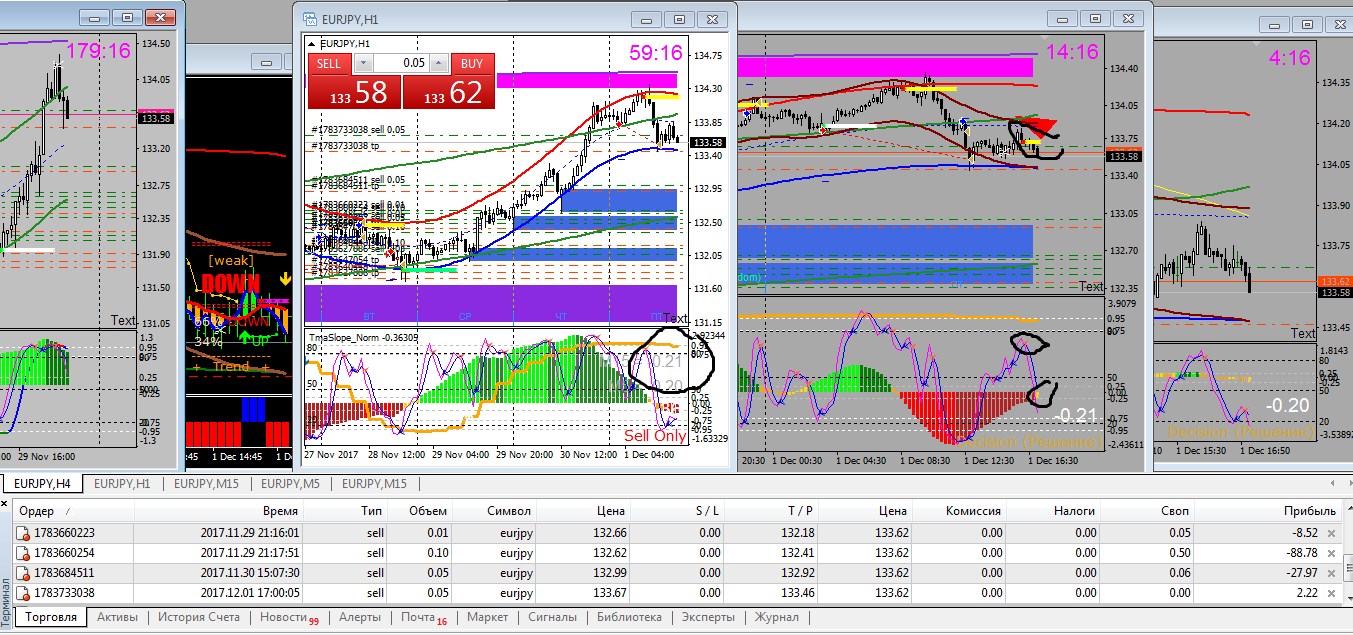1353x635 pixels.
Task: Decrease trade volume with down arrow
Action: click(362, 63)
